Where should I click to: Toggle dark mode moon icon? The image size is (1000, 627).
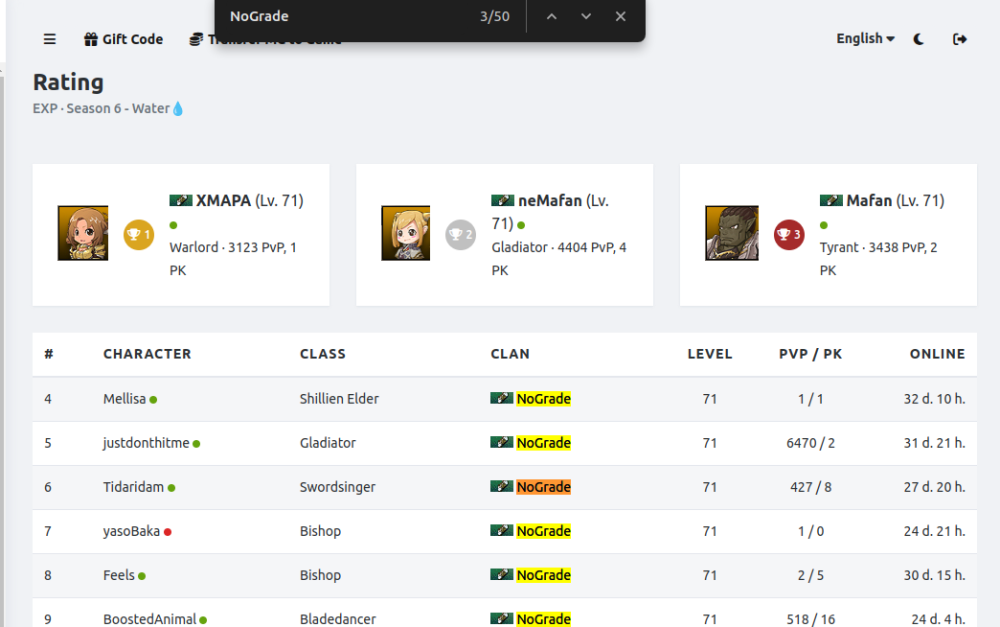click(x=919, y=39)
